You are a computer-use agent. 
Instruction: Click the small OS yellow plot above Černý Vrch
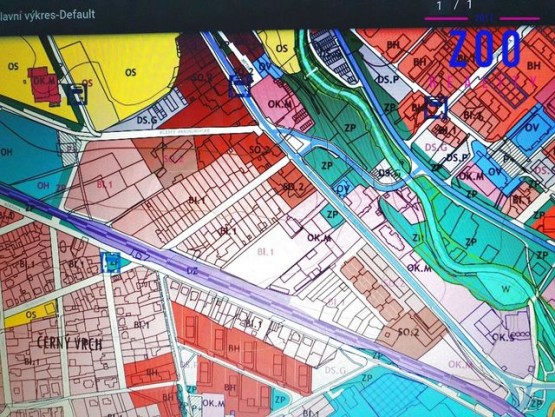[31, 315]
